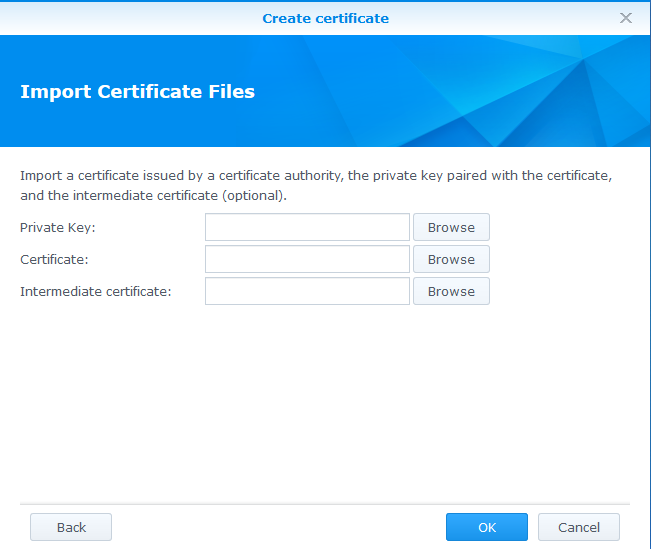Browse for the Certificate file

[x=451, y=259]
